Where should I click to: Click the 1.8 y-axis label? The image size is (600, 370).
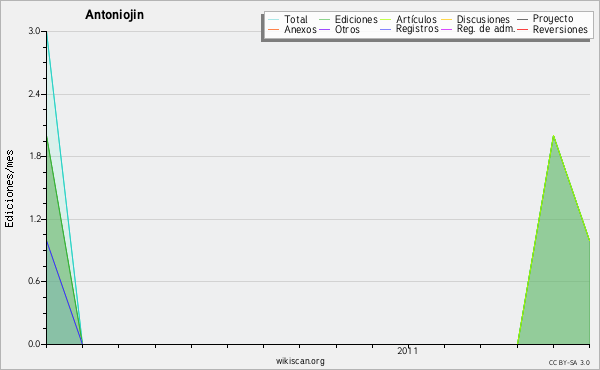[x=34, y=156]
